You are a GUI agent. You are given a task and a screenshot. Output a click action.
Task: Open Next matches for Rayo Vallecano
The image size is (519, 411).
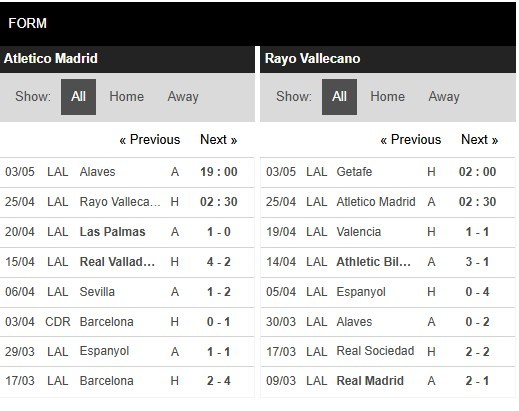[x=480, y=139]
